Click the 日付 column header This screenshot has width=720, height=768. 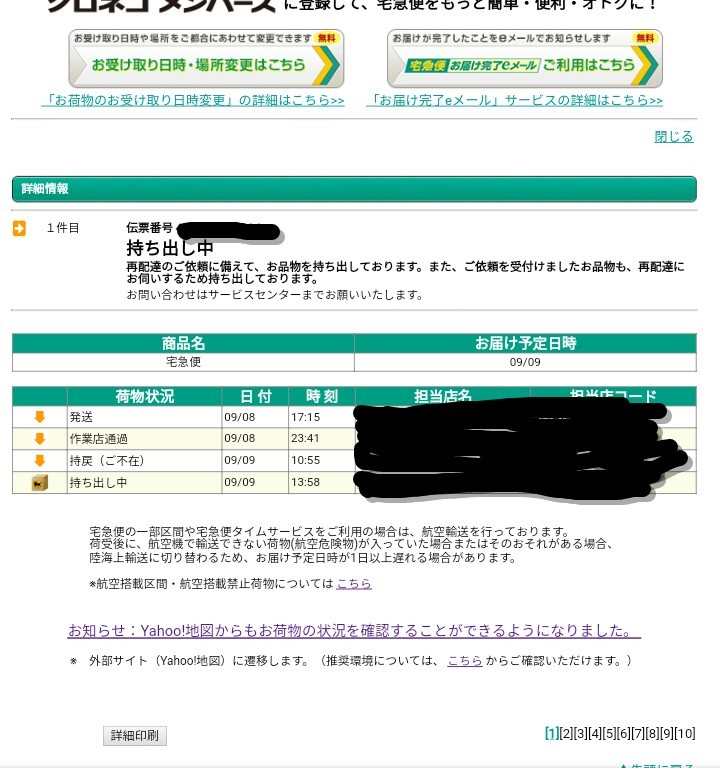(255, 396)
